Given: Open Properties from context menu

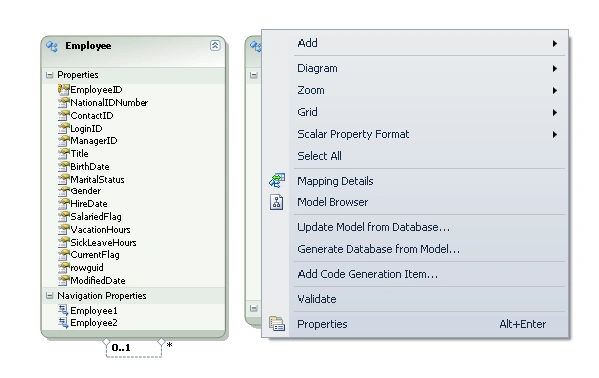Looking at the screenshot, I should 429,324.
